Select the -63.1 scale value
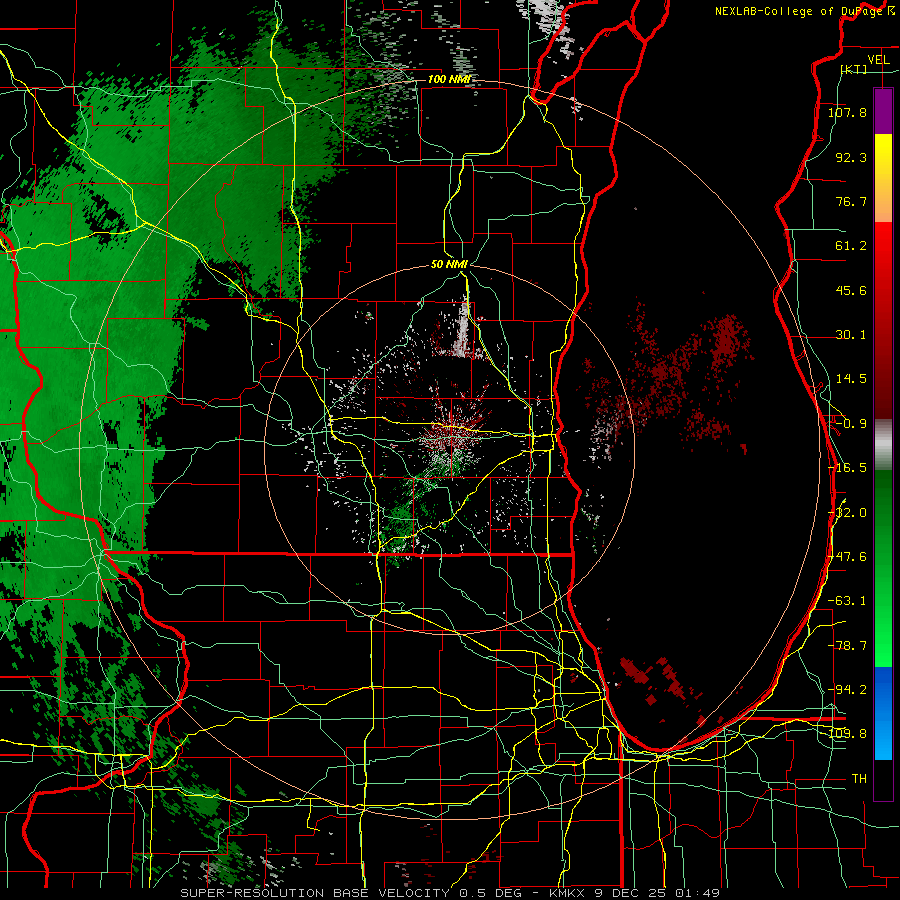The image size is (900, 900). 847,601
